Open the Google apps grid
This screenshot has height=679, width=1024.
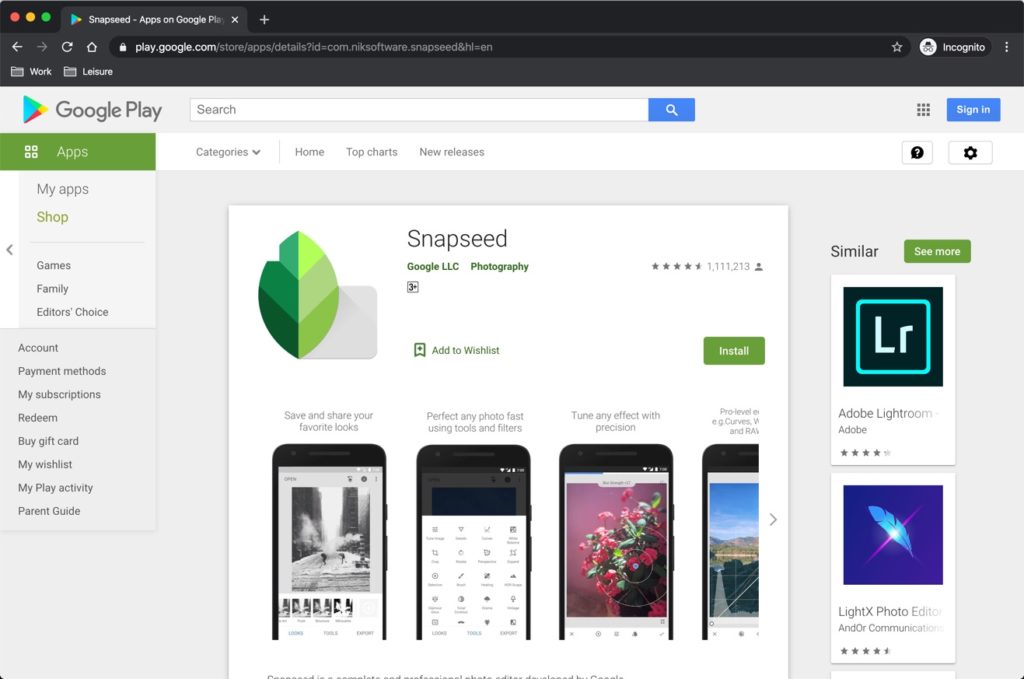pyautogui.click(x=923, y=110)
